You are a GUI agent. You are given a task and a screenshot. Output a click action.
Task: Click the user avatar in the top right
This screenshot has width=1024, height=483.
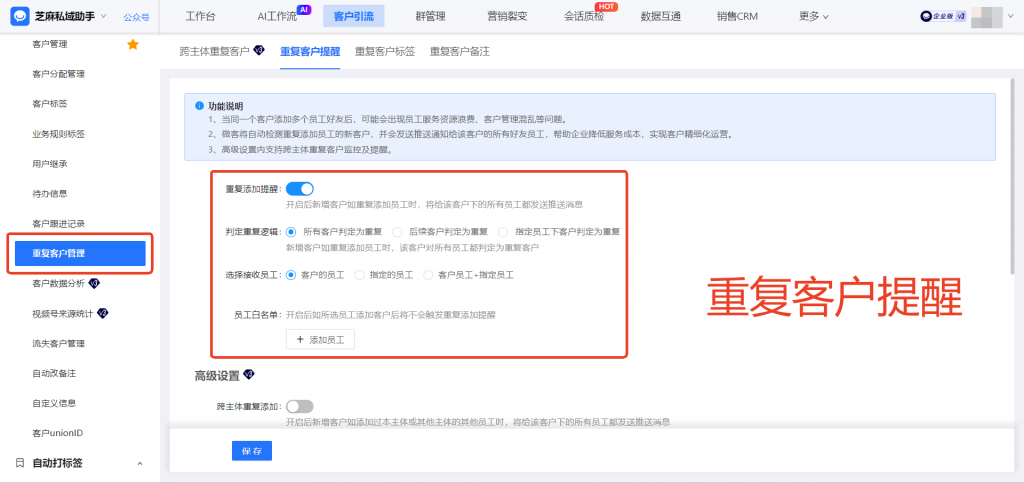987,17
